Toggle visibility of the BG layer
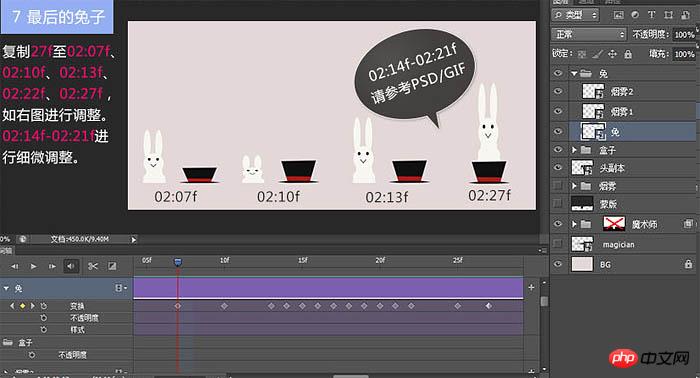Screen dimensions: 700x378 coord(558,264)
